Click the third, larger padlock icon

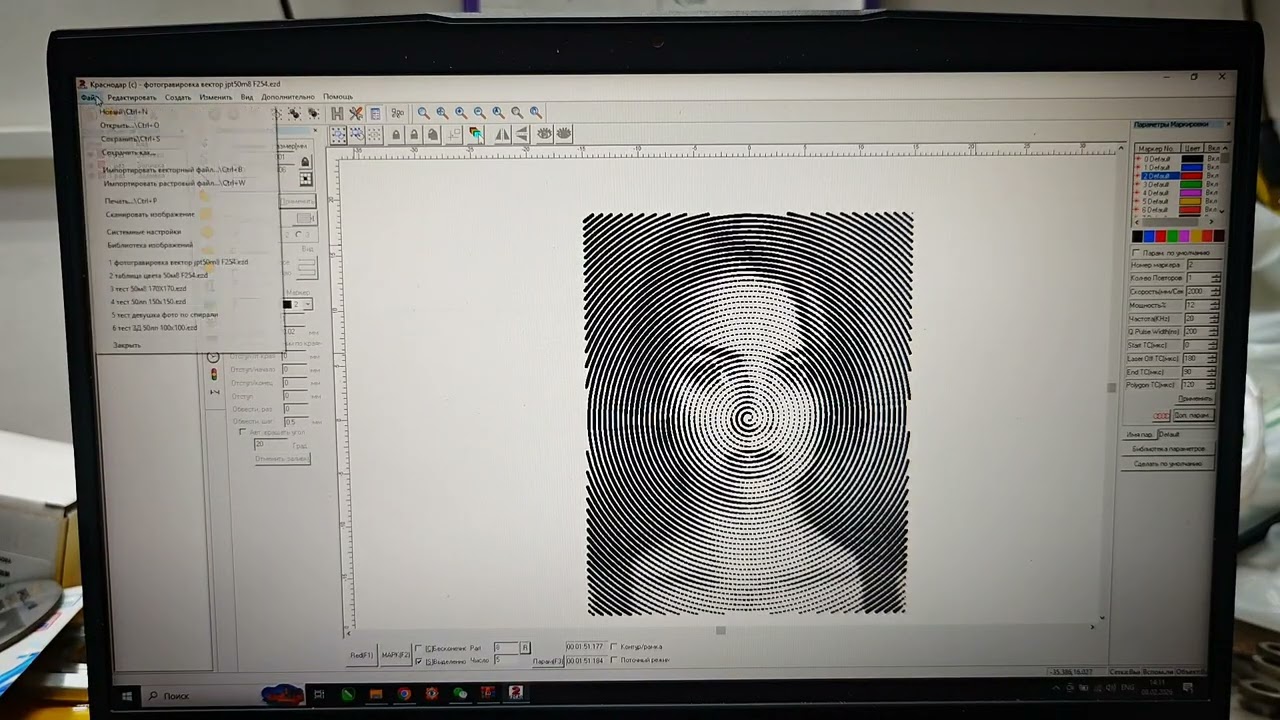[x=432, y=134]
